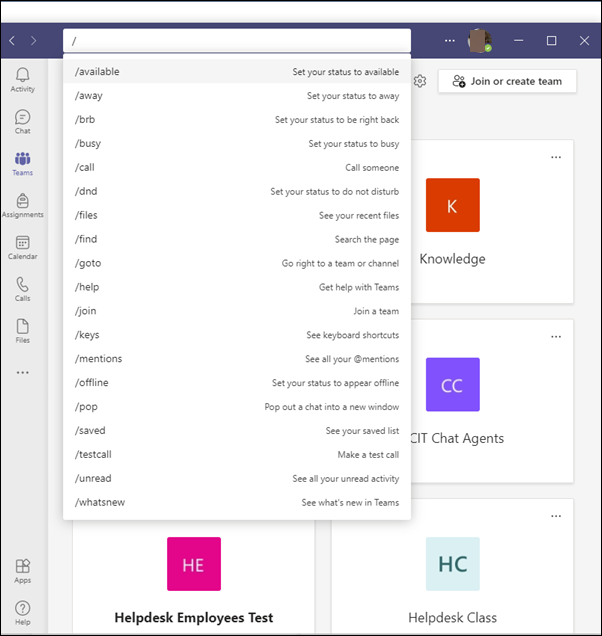This screenshot has width=602, height=636.
Task: Select the /help command
Action: [x=237, y=287]
